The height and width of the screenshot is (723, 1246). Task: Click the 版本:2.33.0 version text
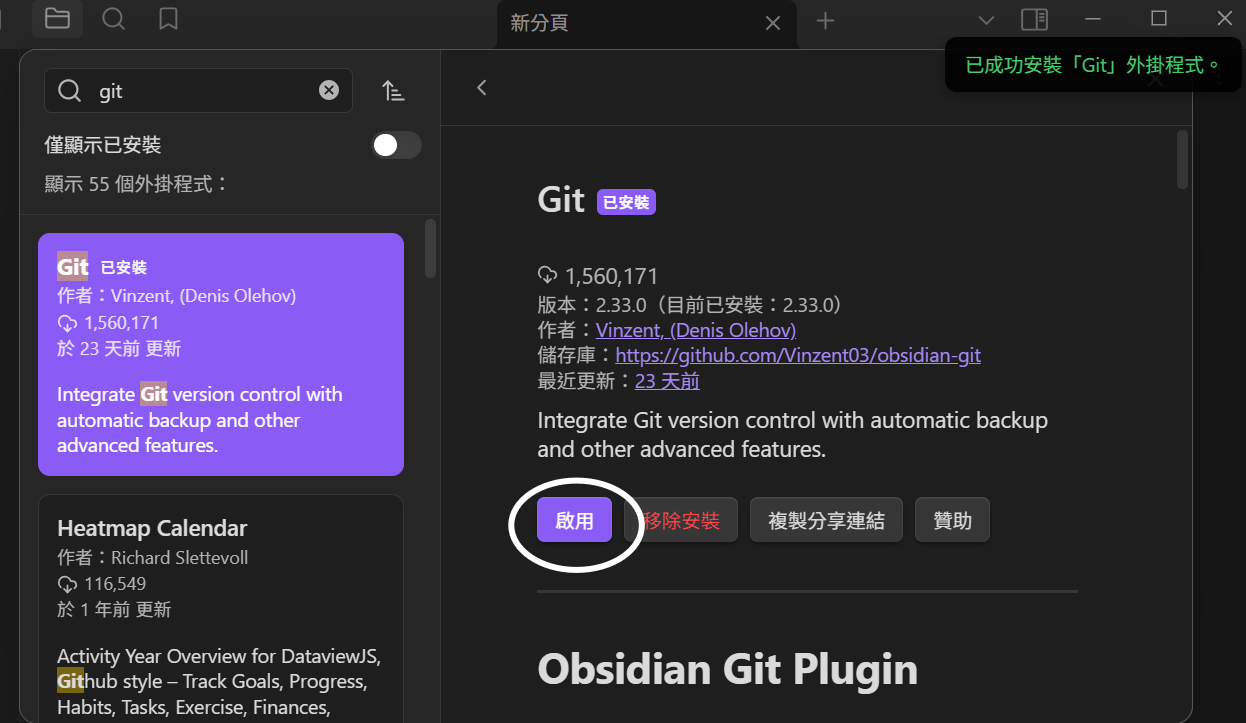[692, 304]
